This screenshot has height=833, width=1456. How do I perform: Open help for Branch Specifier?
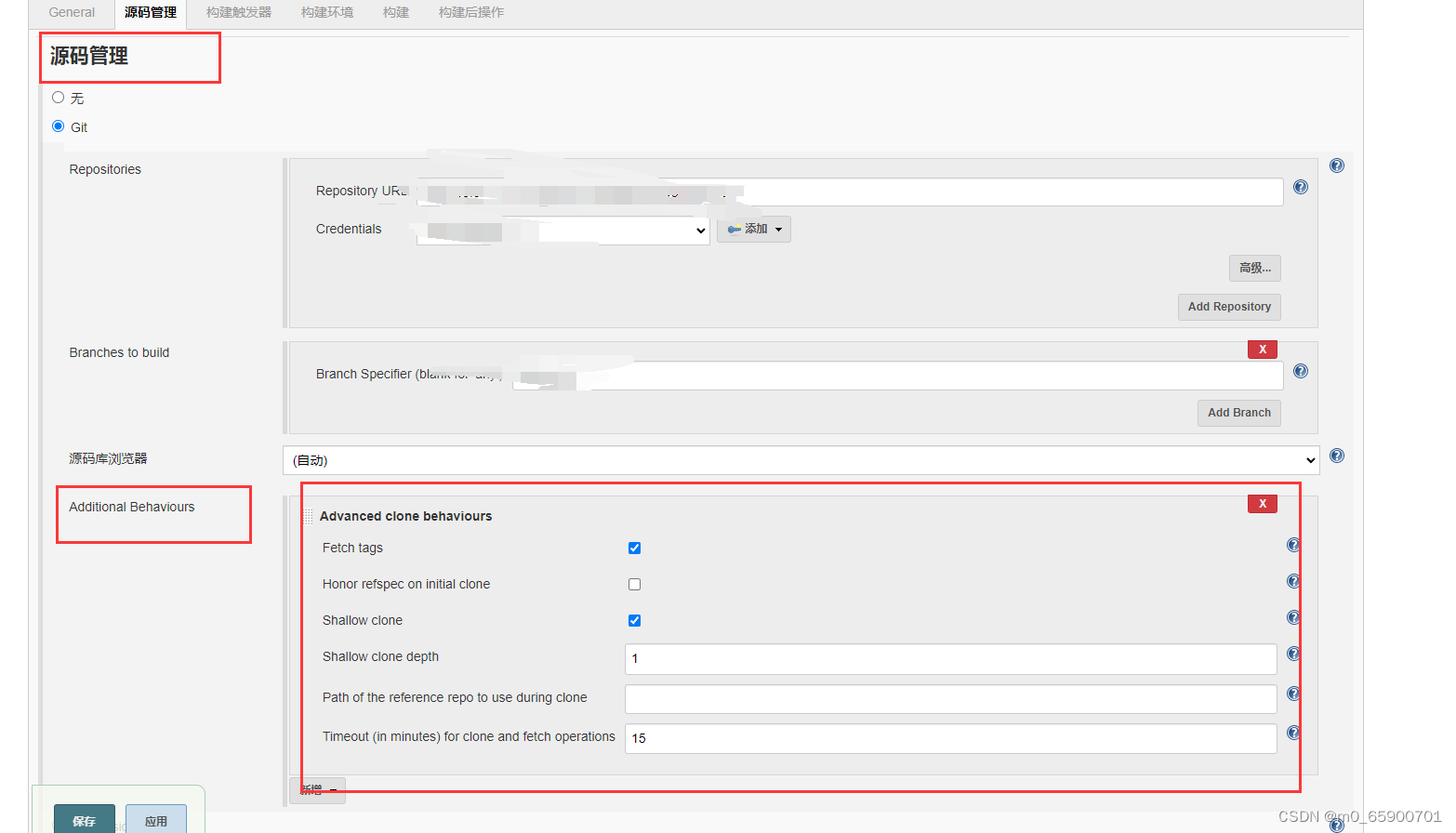1300,371
